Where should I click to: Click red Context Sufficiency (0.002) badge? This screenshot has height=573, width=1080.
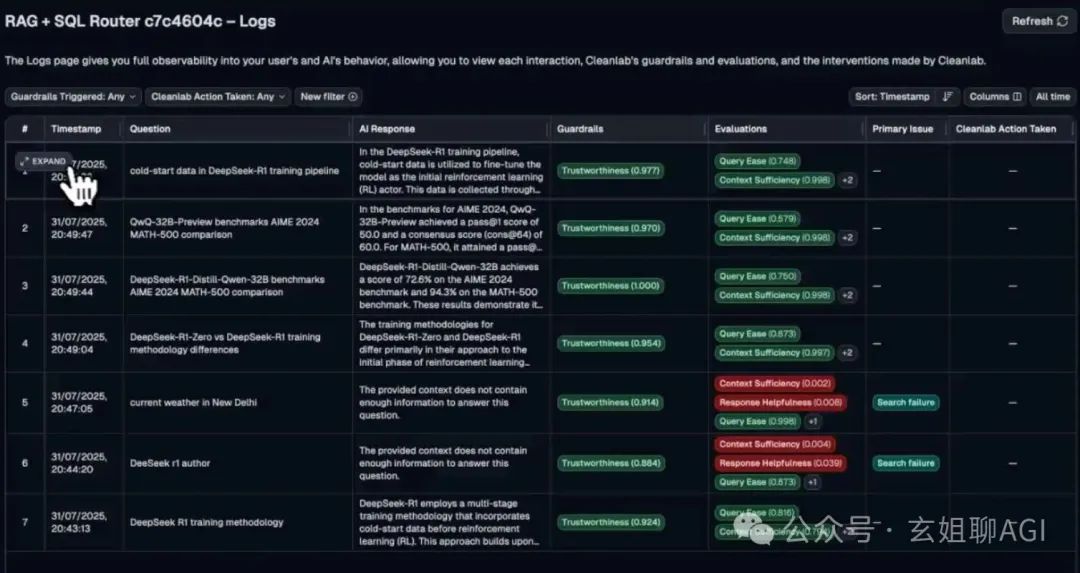coord(775,384)
